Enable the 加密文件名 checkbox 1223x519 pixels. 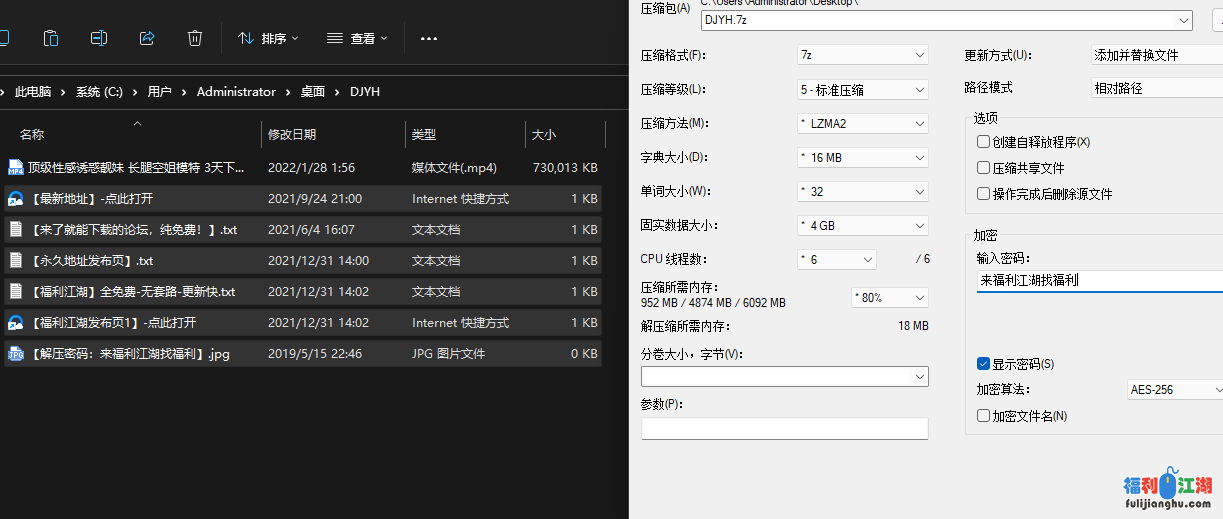point(984,416)
